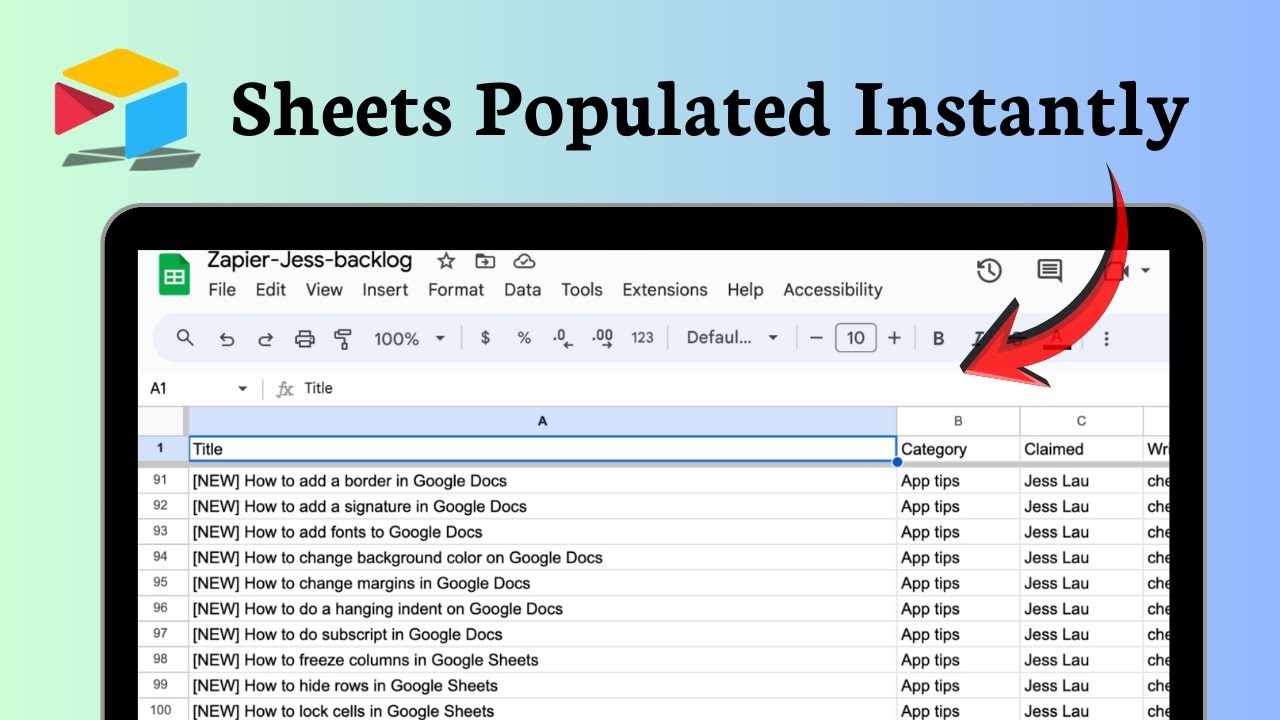
Task: Open the three-dot more toolbar options
Action: 1106,339
